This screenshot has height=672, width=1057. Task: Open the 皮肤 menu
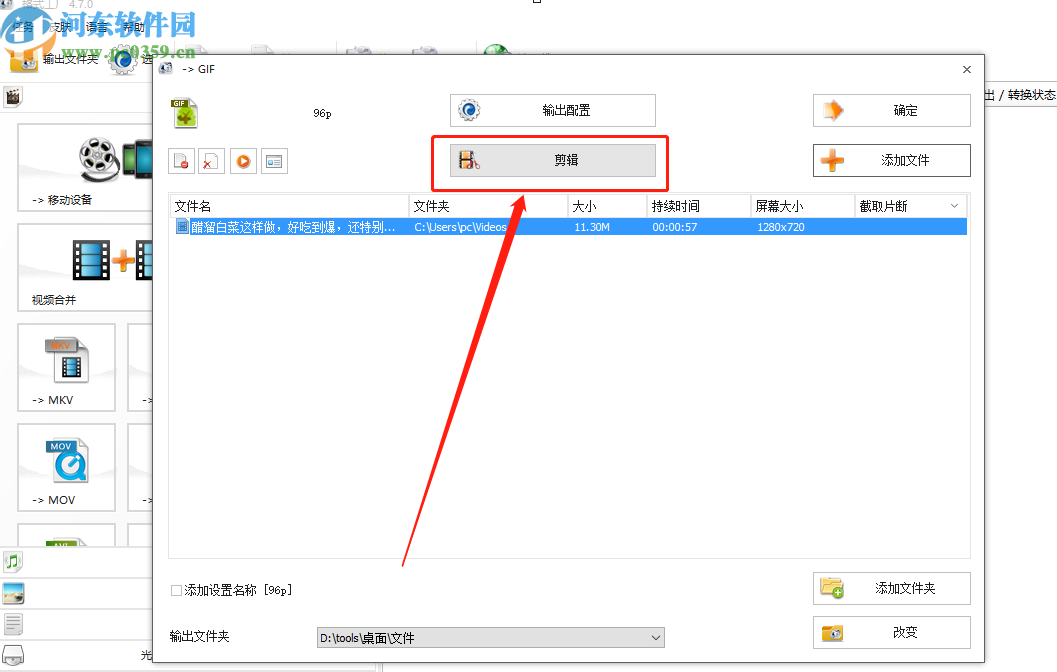pyautogui.click(x=61, y=27)
